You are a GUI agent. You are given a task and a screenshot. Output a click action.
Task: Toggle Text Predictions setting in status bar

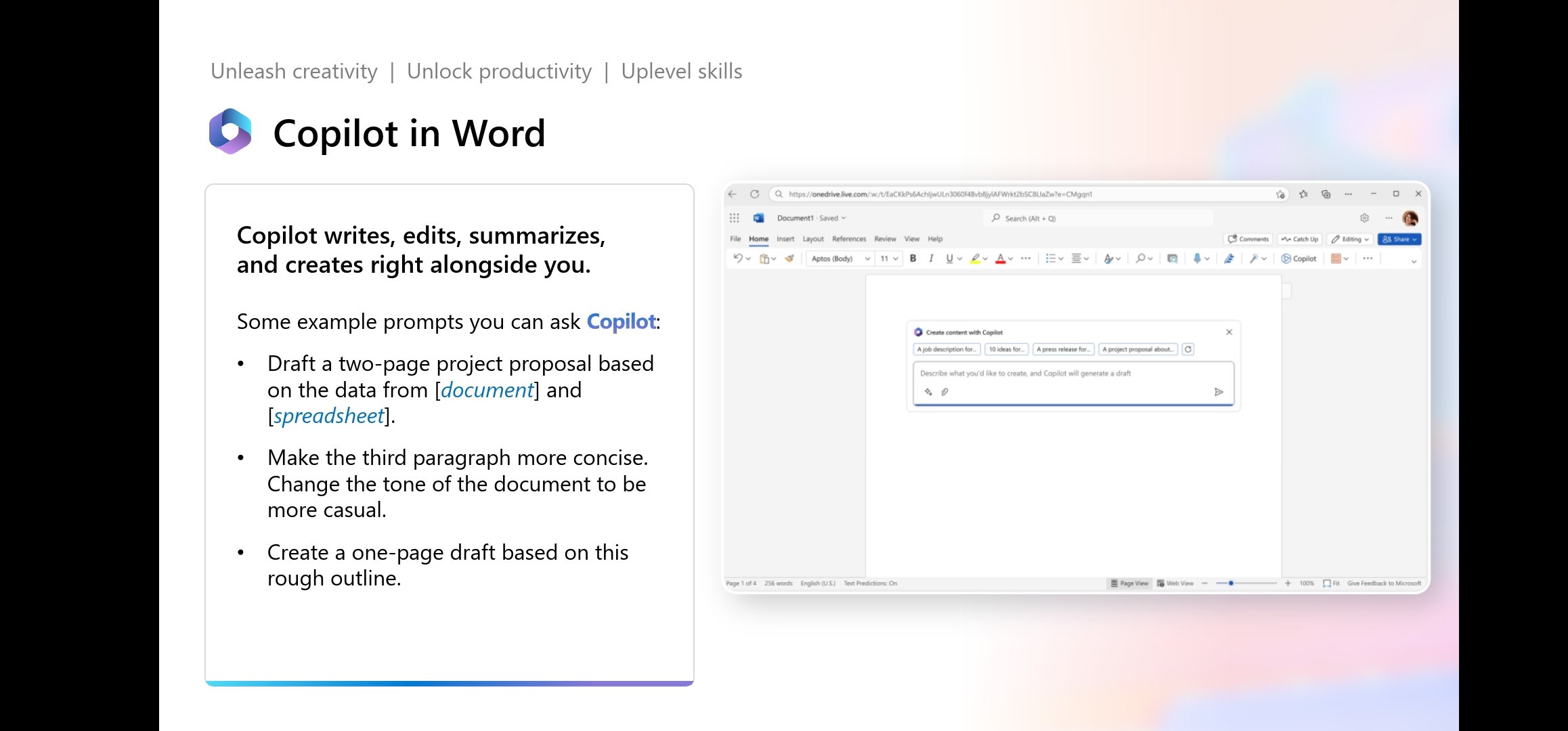tap(870, 583)
